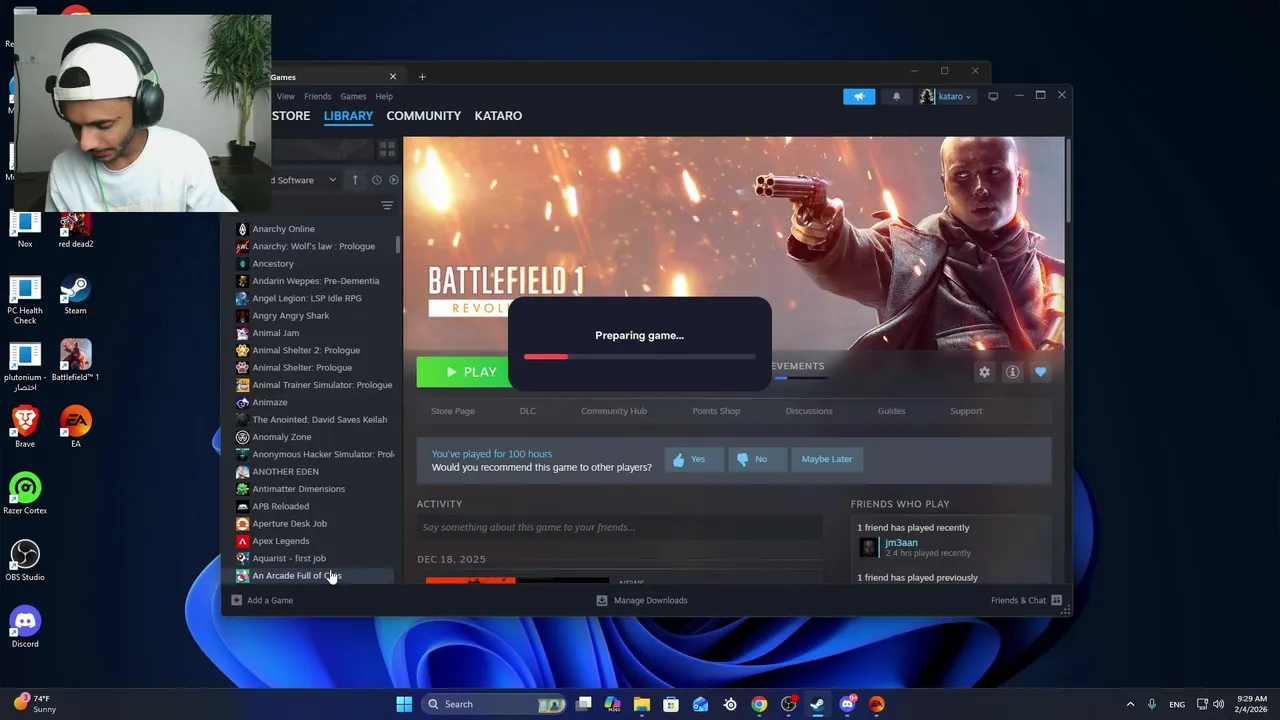Viewport: 1280px width, 720px height.
Task: Open the Store Page link
Action: pyautogui.click(x=453, y=411)
